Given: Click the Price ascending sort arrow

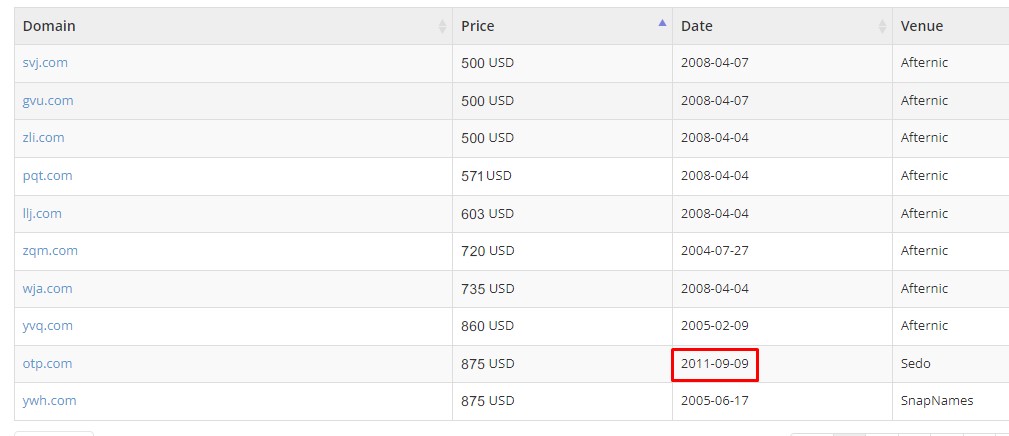Looking at the screenshot, I should point(662,23).
